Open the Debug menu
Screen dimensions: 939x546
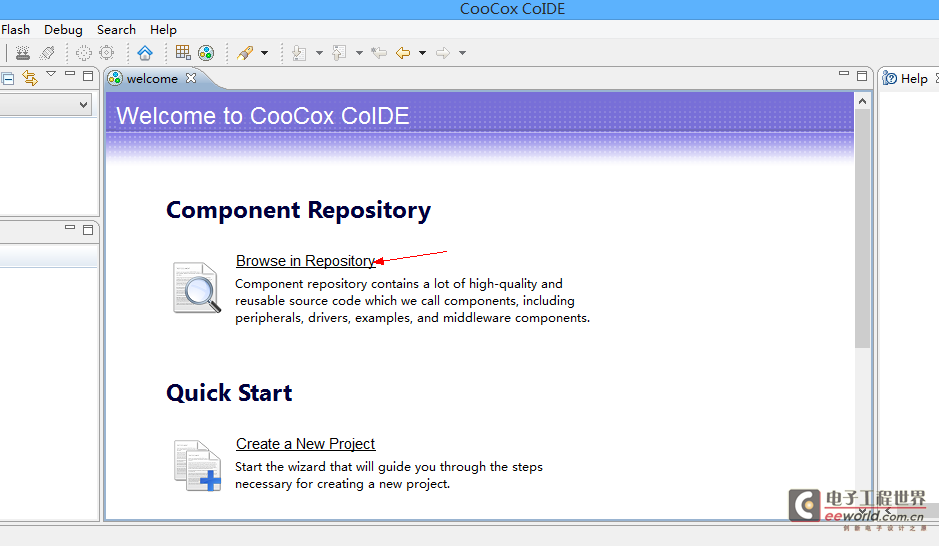[x=63, y=30]
